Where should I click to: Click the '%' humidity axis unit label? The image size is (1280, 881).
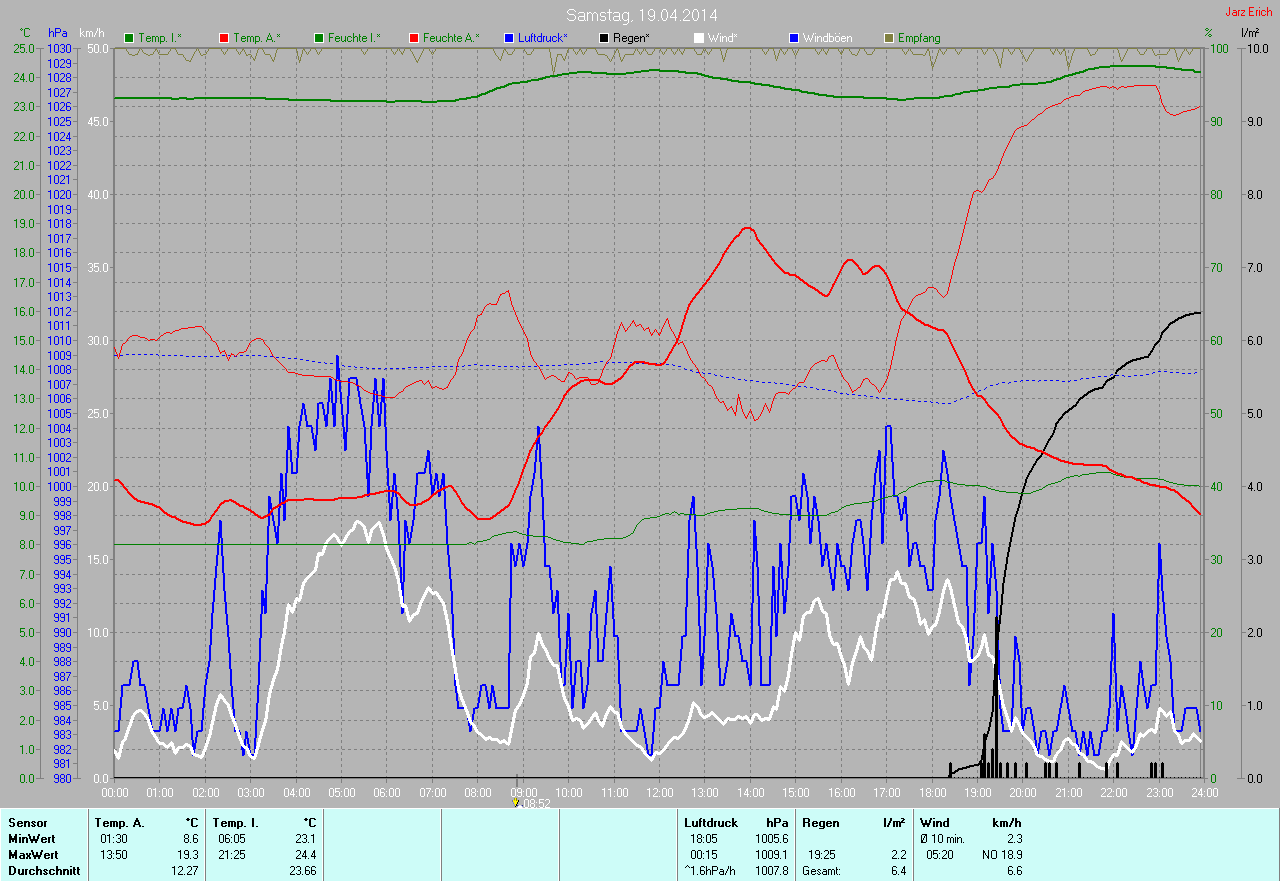coord(1208,33)
